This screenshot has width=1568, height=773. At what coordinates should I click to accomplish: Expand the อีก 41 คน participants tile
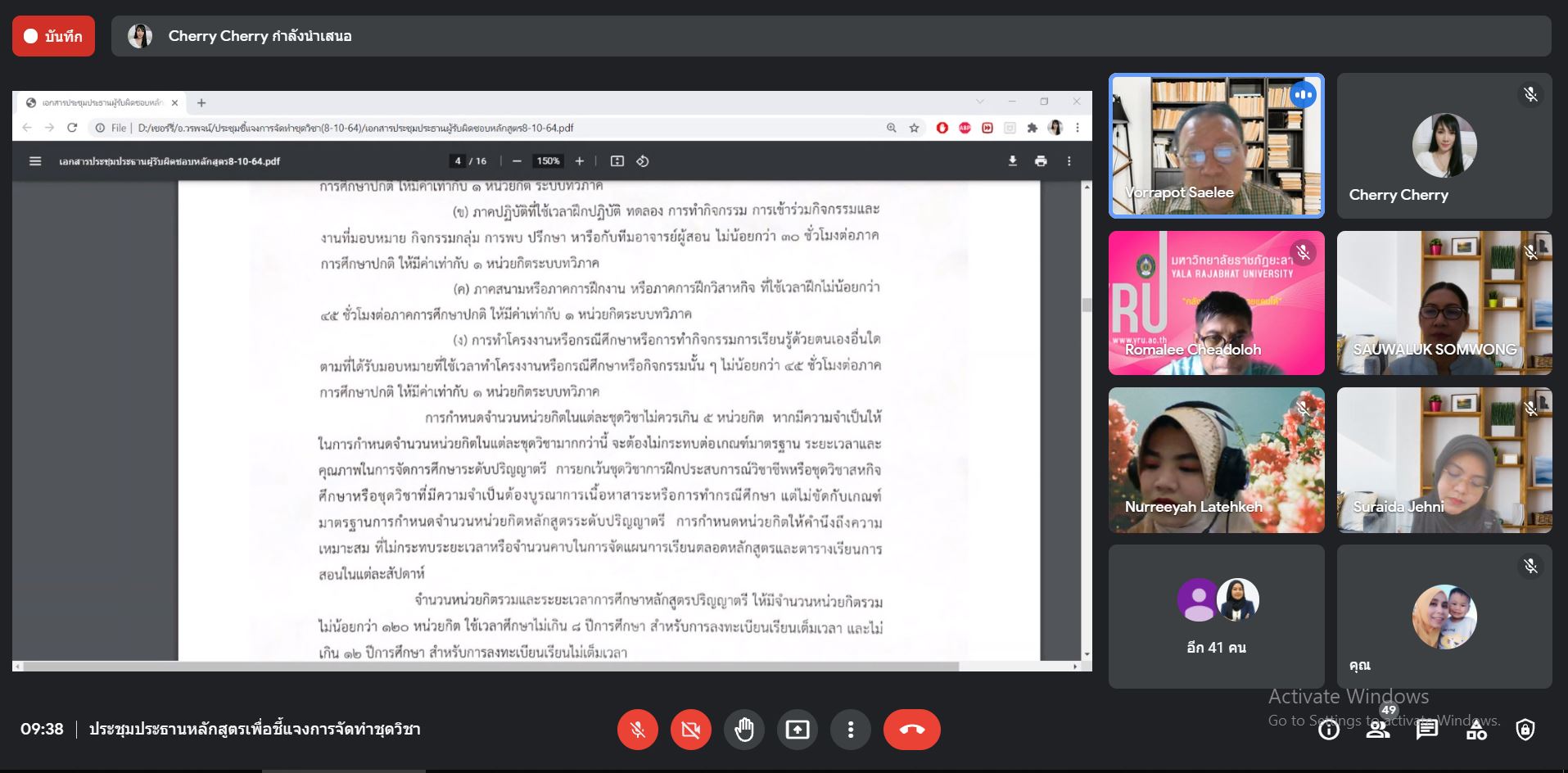point(1216,617)
